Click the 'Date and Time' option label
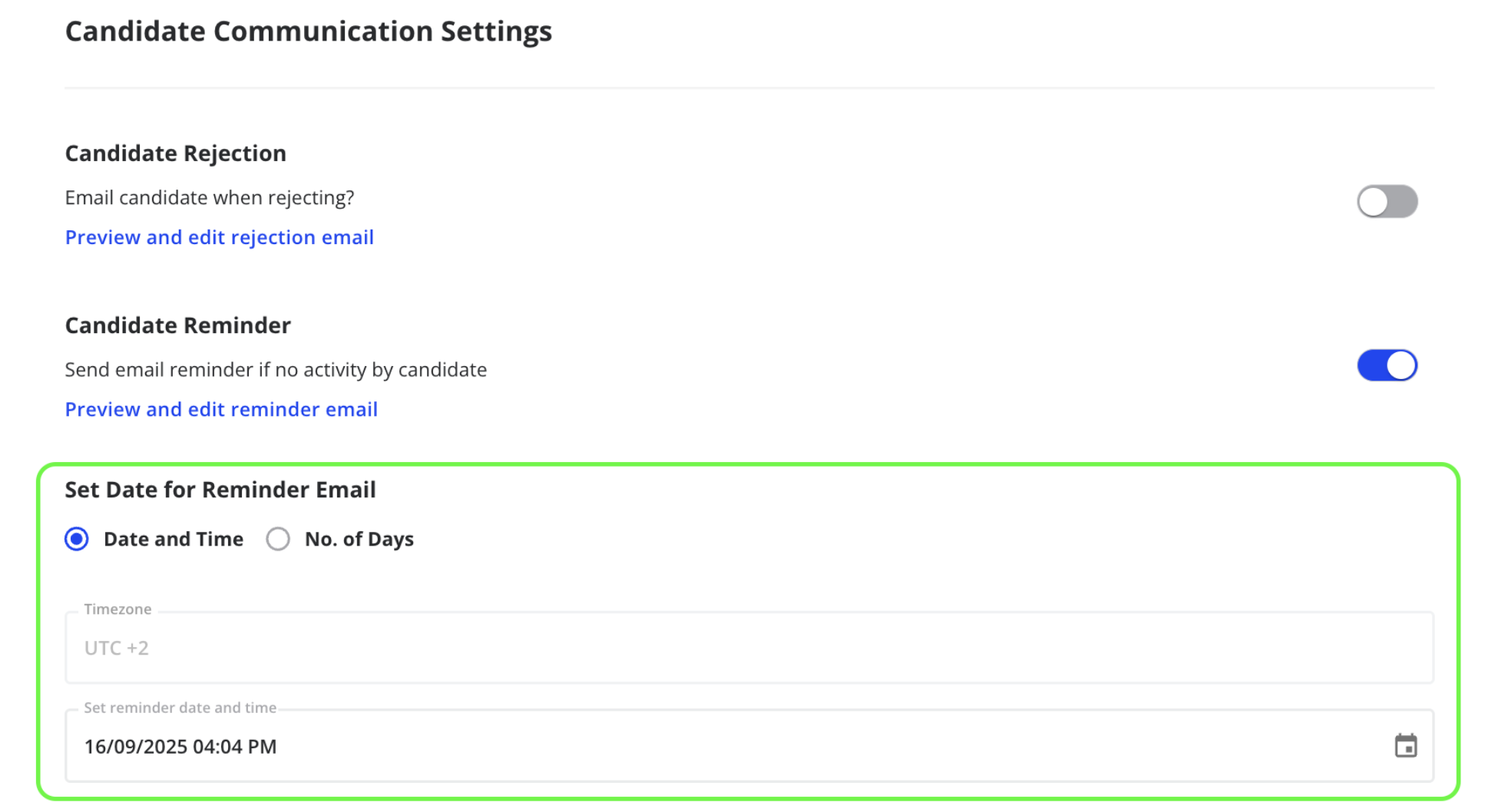 (x=174, y=539)
